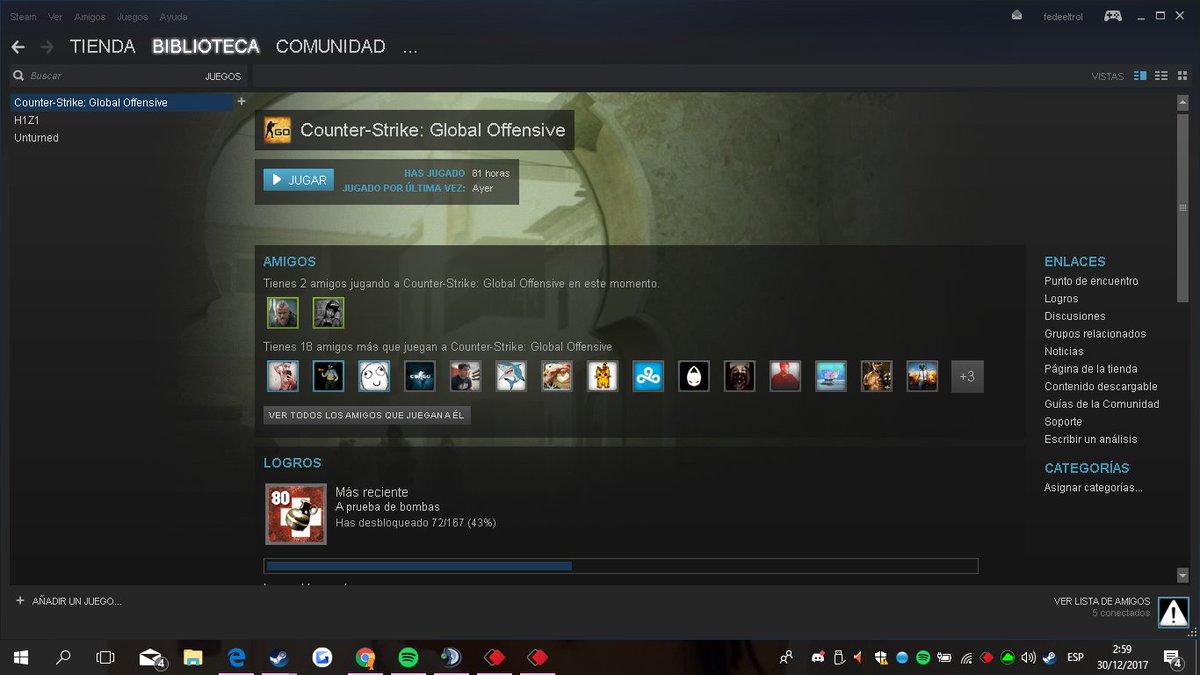The width and height of the screenshot is (1200, 675).
Task: Launch Big Picture mode with controller icon
Action: coord(1112,15)
